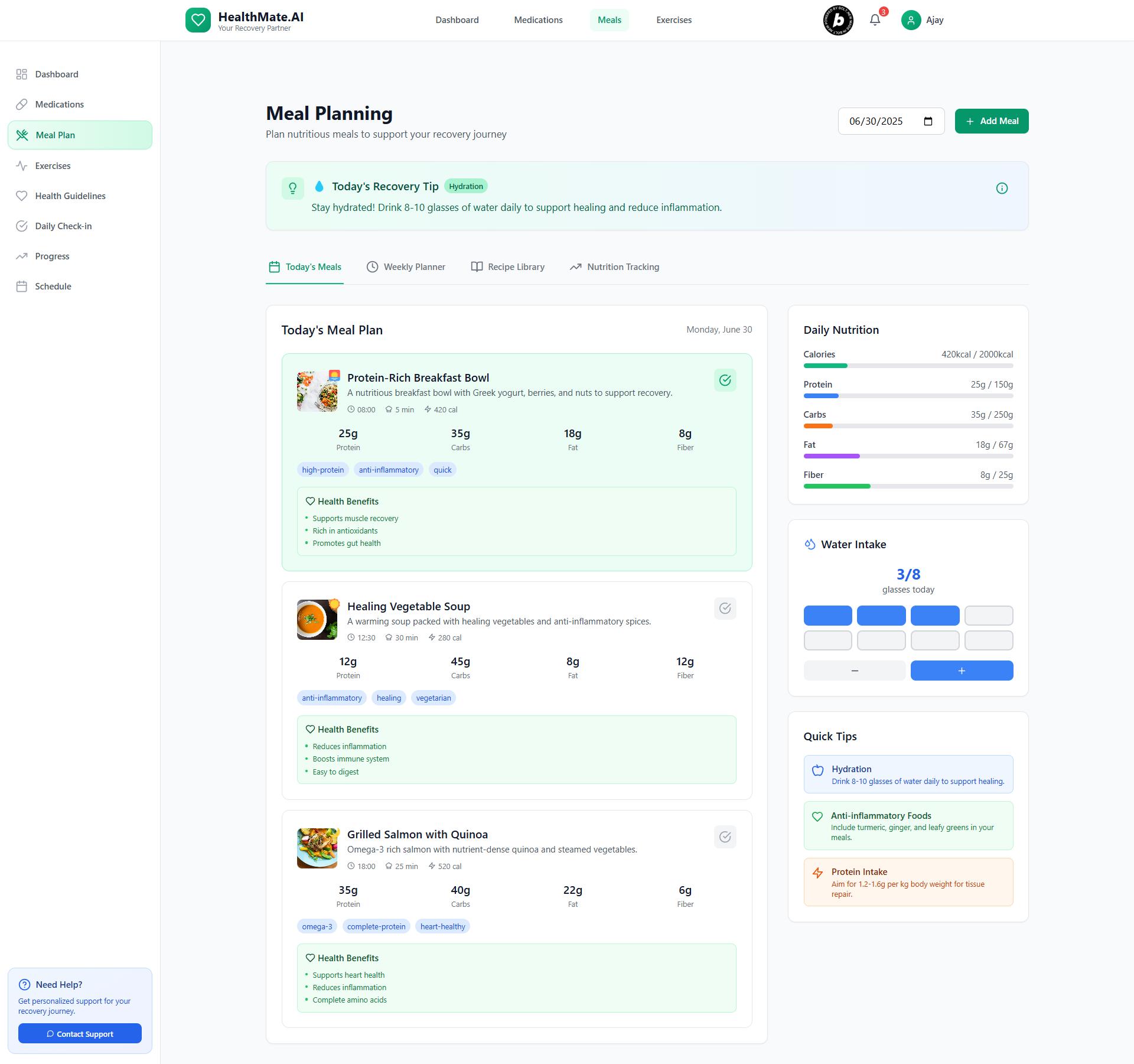Screen dimensions: 1134x1064
Task: Click the round black 'b' badge icon
Action: (x=838, y=20)
